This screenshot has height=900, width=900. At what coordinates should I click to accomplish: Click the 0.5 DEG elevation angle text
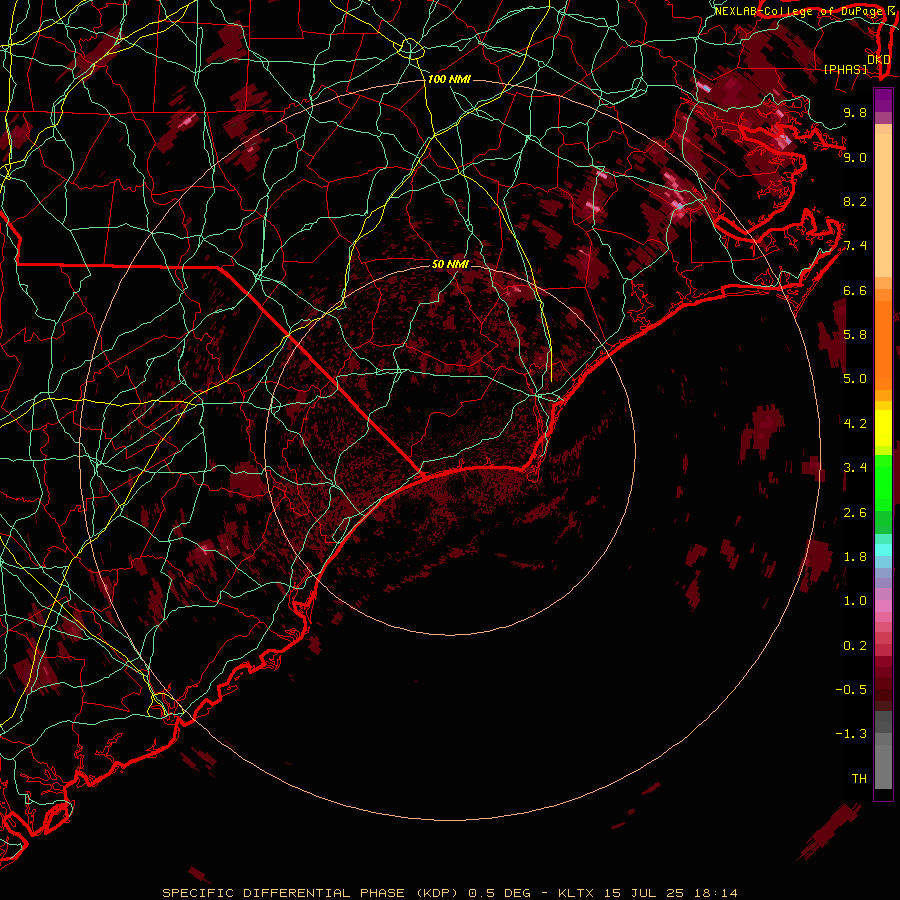pyautogui.click(x=500, y=893)
